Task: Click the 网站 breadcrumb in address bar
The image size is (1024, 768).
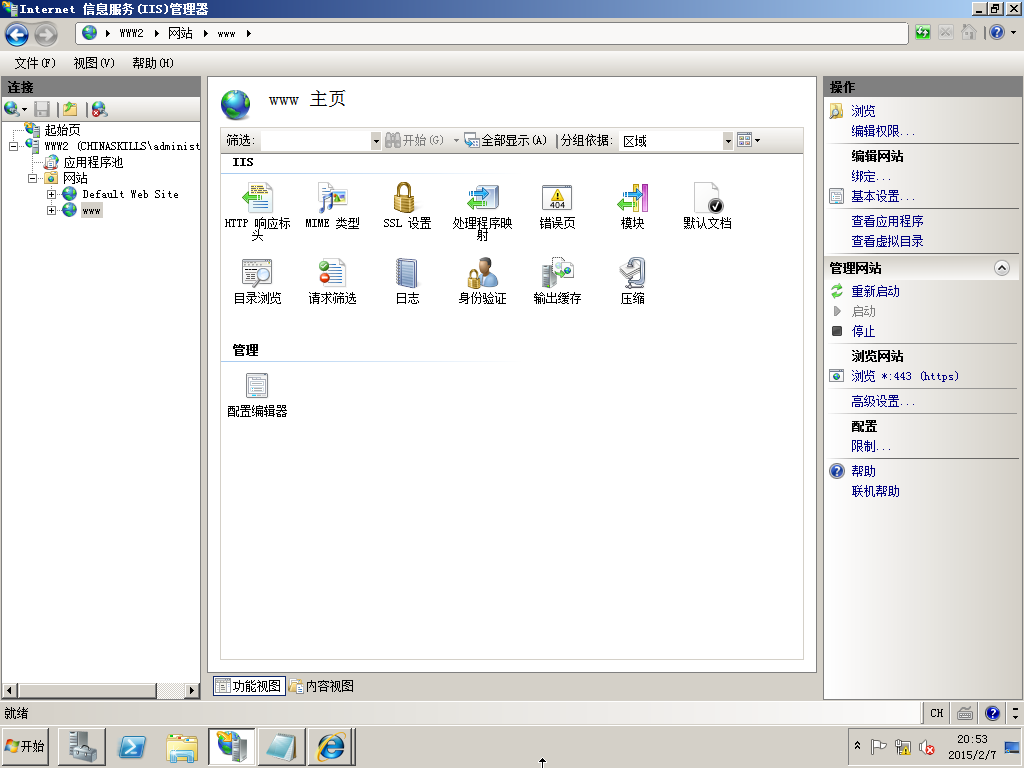Action: [180, 33]
